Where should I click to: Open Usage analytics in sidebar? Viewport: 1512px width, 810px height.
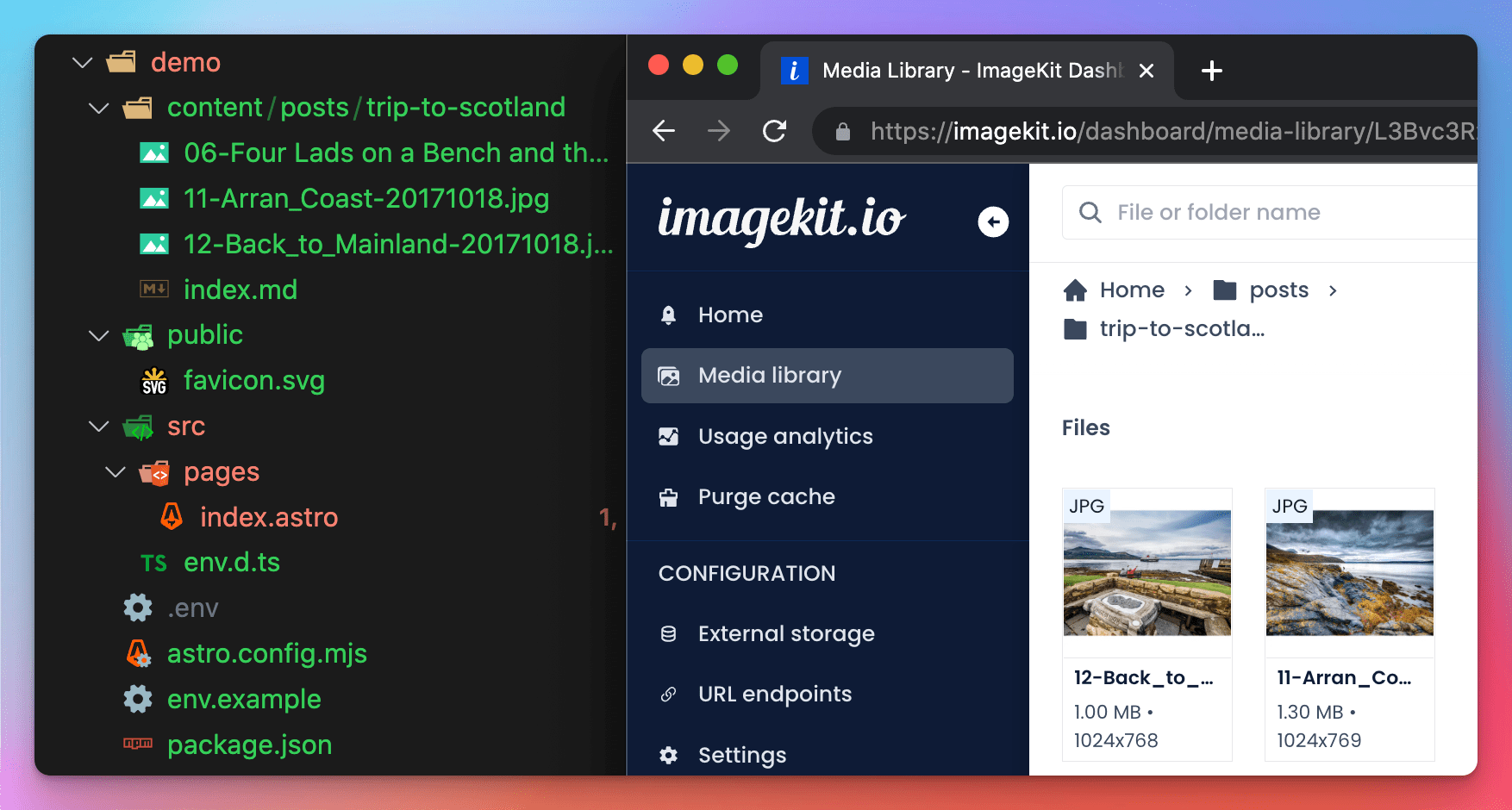pyautogui.click(x=828, y=436)
